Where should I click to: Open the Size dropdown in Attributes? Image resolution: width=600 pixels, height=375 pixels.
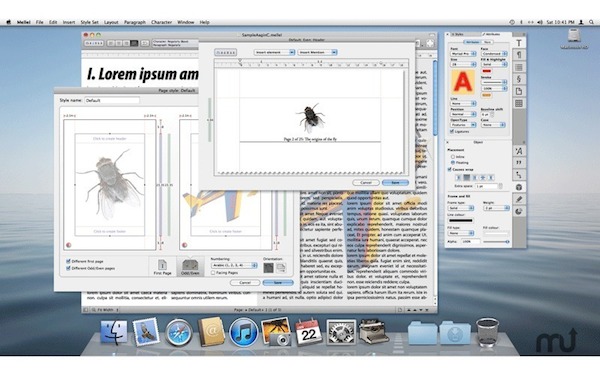[x=463, y=64]
